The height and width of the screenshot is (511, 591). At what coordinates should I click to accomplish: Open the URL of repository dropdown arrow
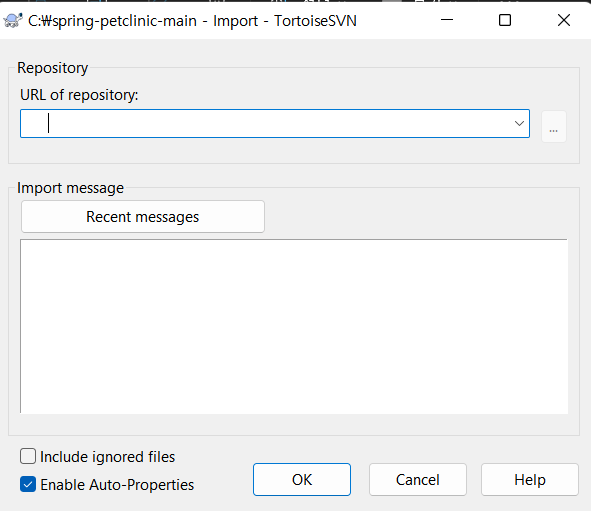pyautogui.click(x=519, y=124)
